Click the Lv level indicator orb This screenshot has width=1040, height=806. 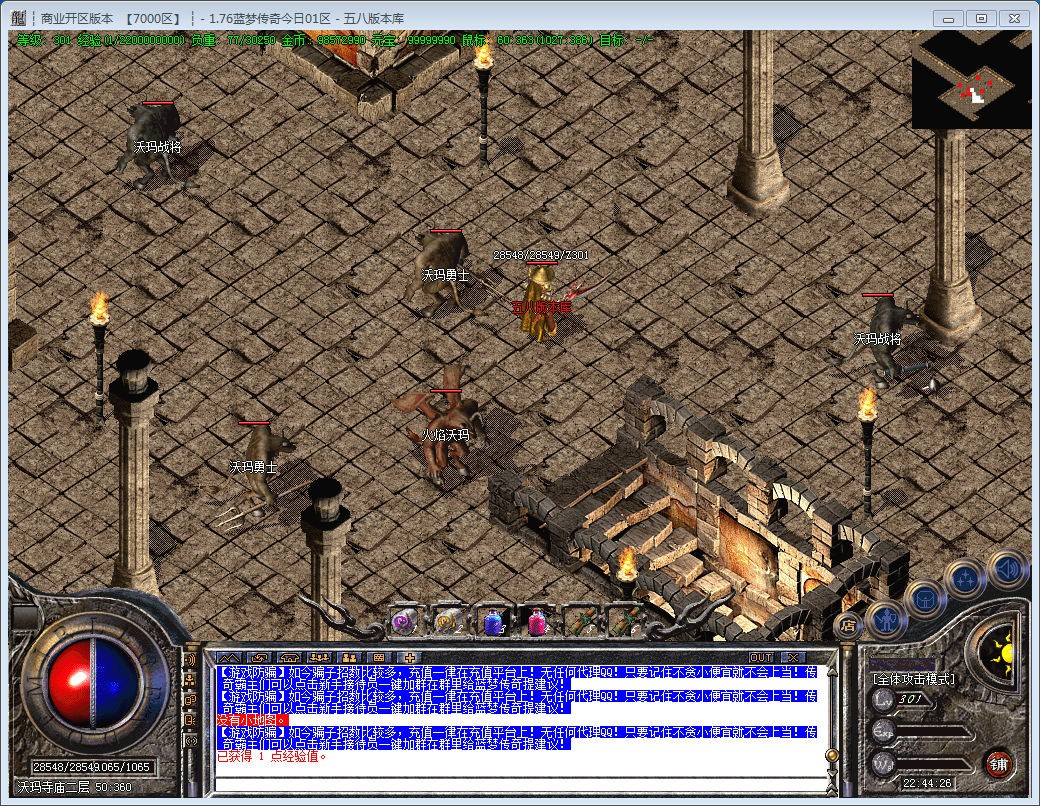(883, 699)
